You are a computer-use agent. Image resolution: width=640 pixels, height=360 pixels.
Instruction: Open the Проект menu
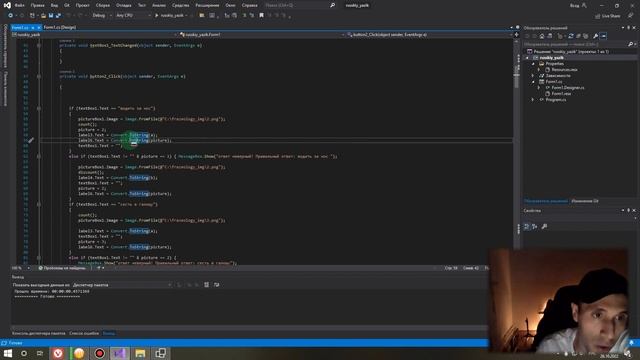tap(82, 5)
